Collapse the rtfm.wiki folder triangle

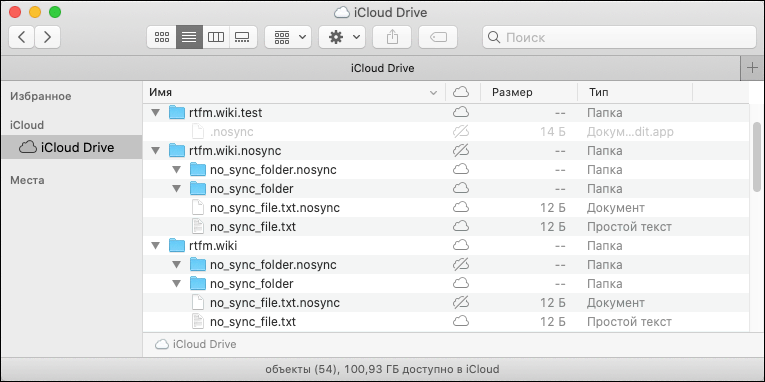(156, 245)
